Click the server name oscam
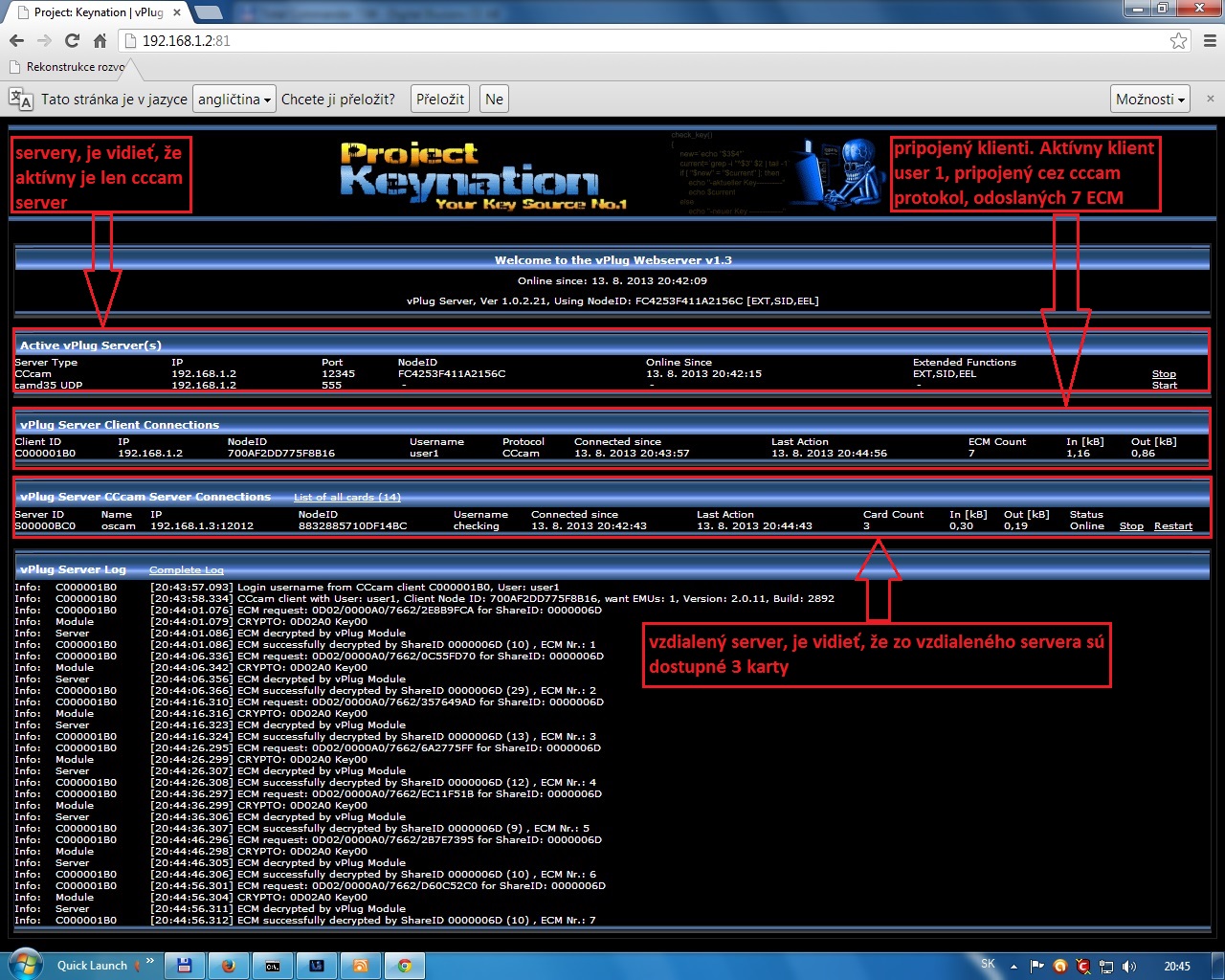This screenshot has width=1225, height=980. click(x=119, y=526)
